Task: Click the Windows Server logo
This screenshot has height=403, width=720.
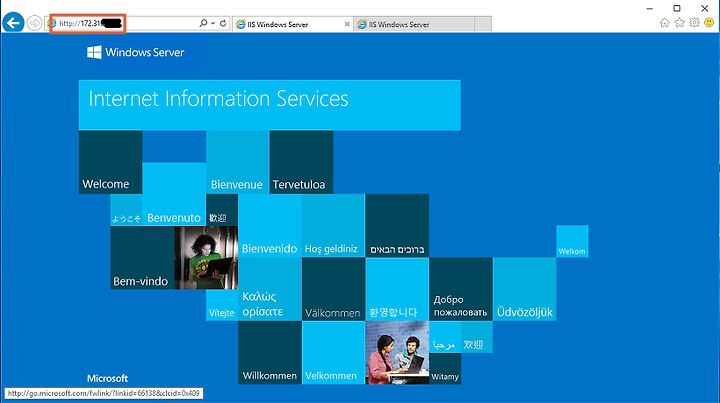Action: (135, 52)
